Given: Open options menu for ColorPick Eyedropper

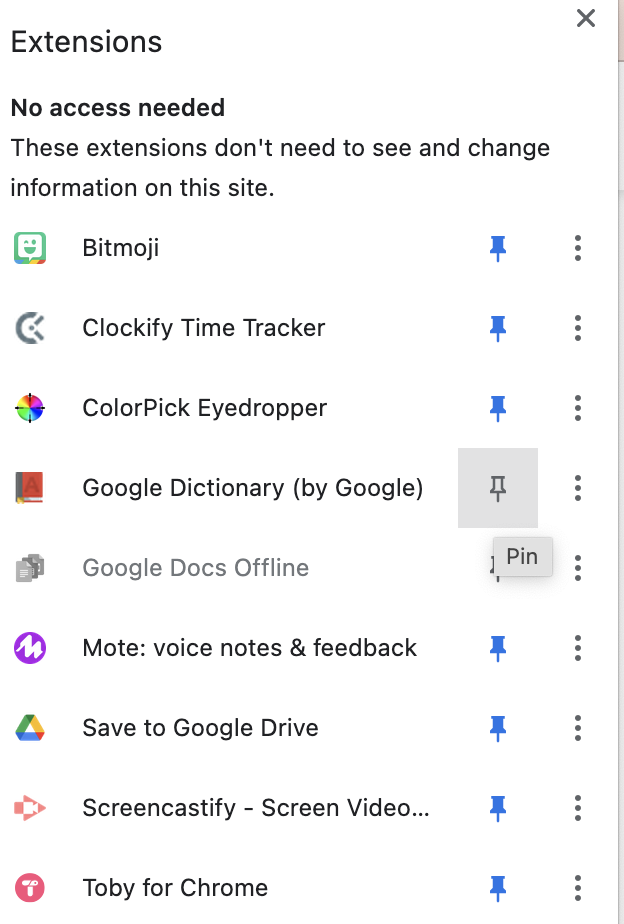Looking at the screenshot, I should (578, 408).
